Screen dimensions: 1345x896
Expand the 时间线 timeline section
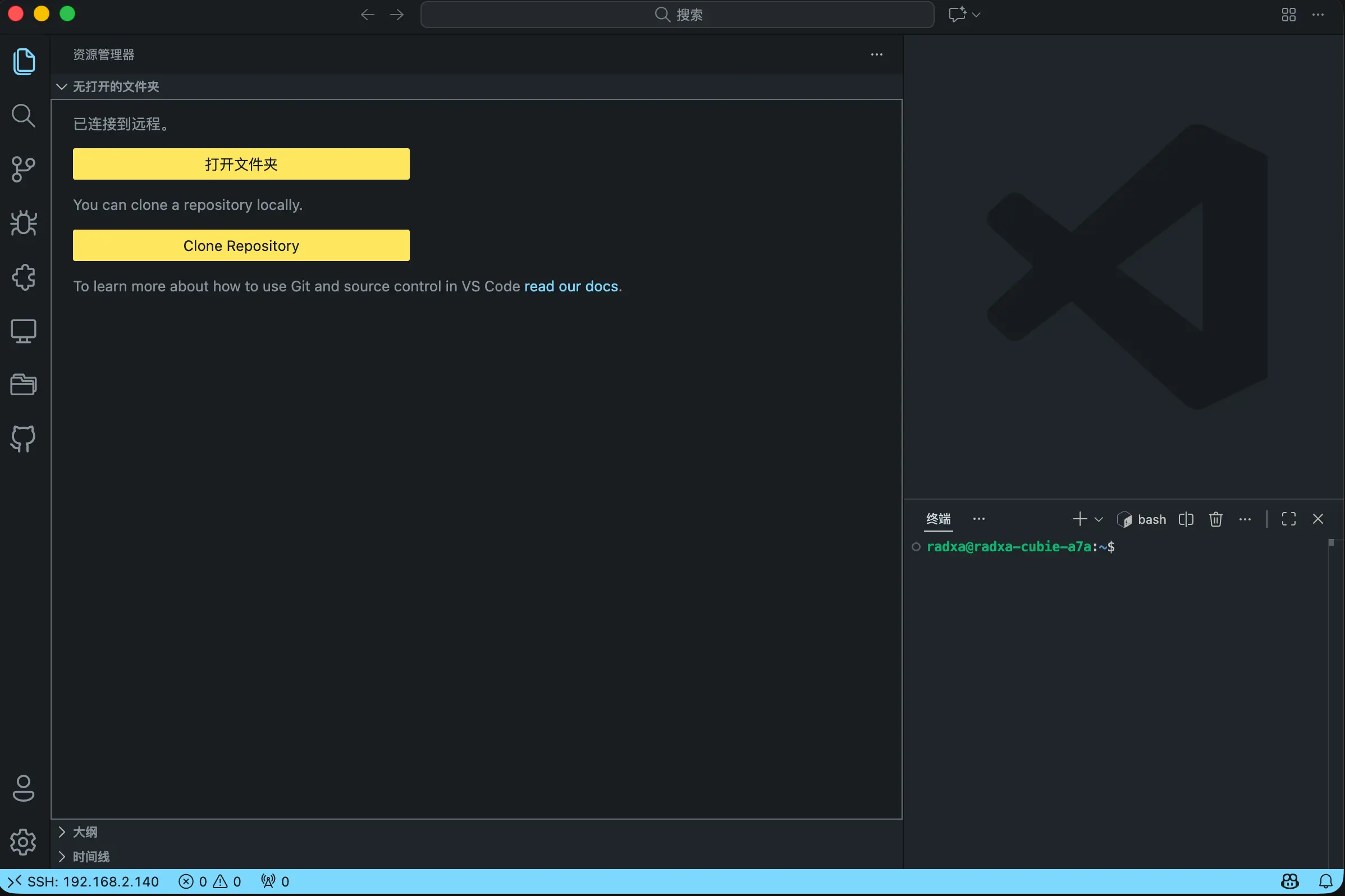[92, 856]
